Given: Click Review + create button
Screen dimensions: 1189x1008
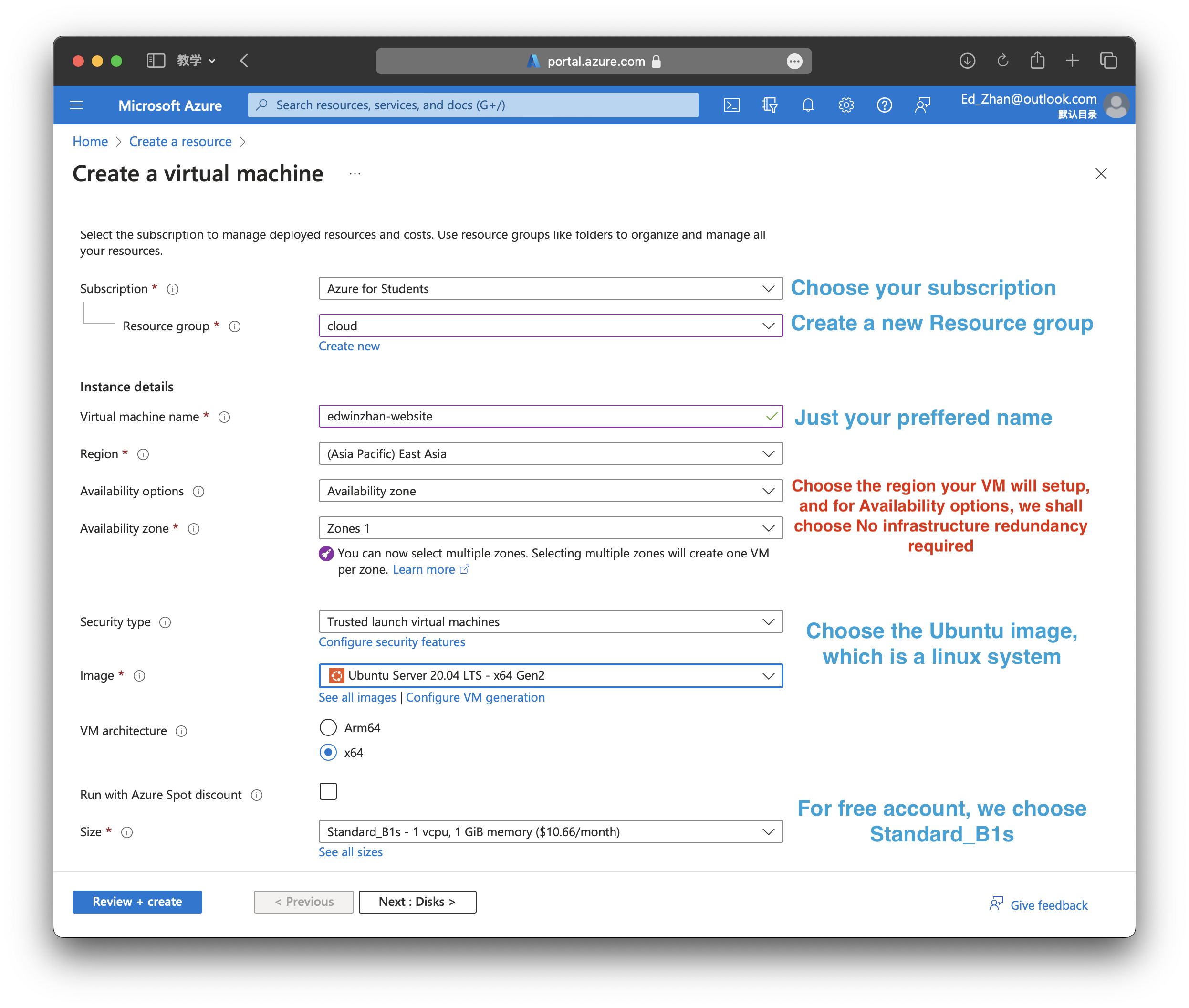Looking at the screenshot, I should pyautogui.click(x=137, y=902).
